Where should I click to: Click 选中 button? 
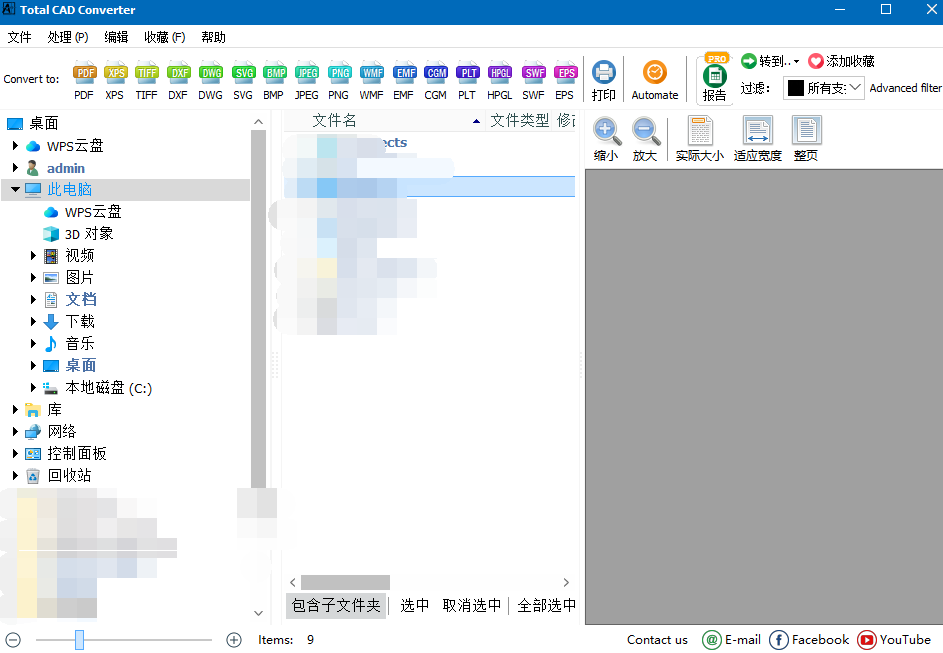(414, 605)
